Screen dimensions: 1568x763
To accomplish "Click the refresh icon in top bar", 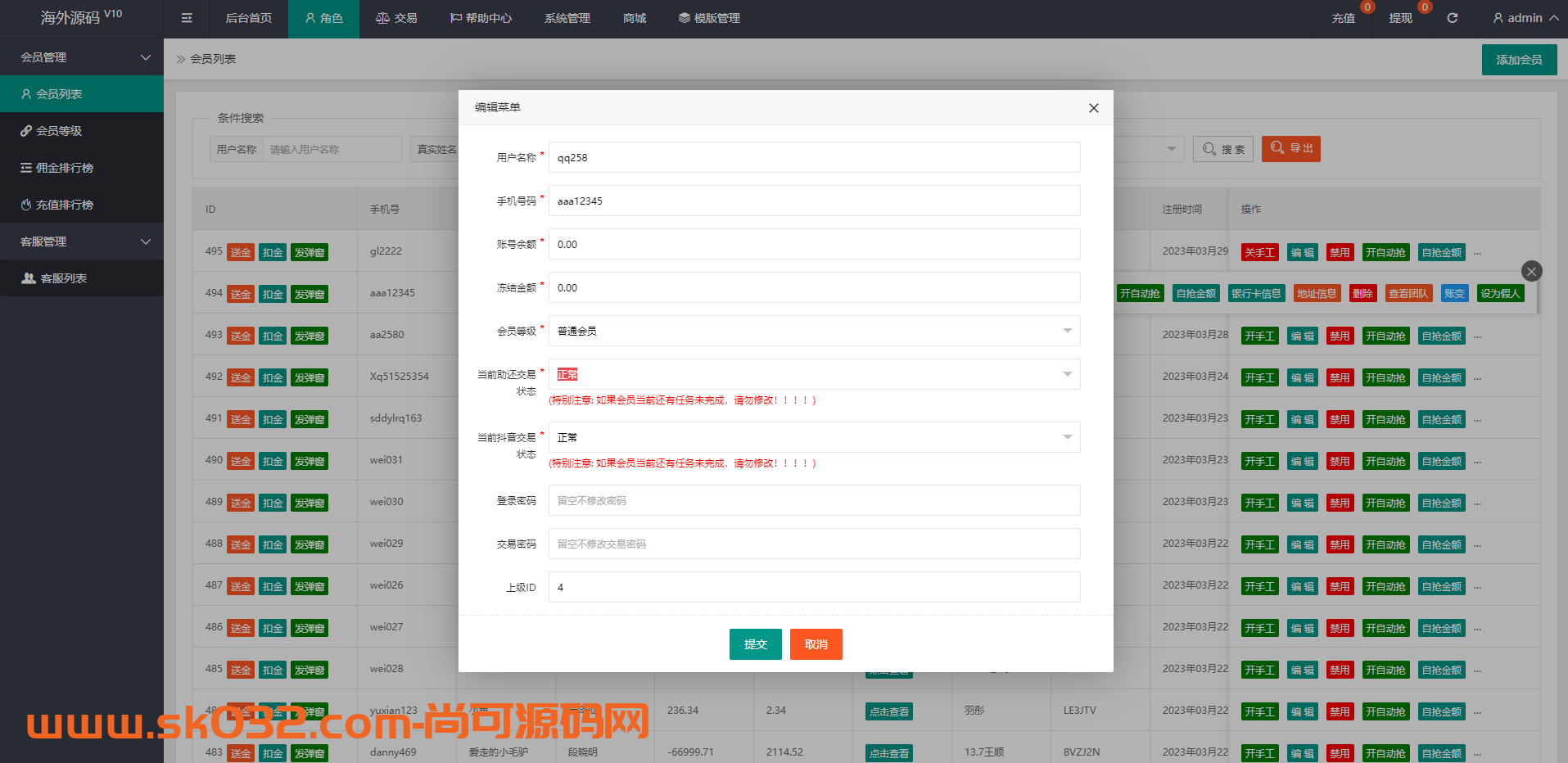I will click(x=1453, y=18).
